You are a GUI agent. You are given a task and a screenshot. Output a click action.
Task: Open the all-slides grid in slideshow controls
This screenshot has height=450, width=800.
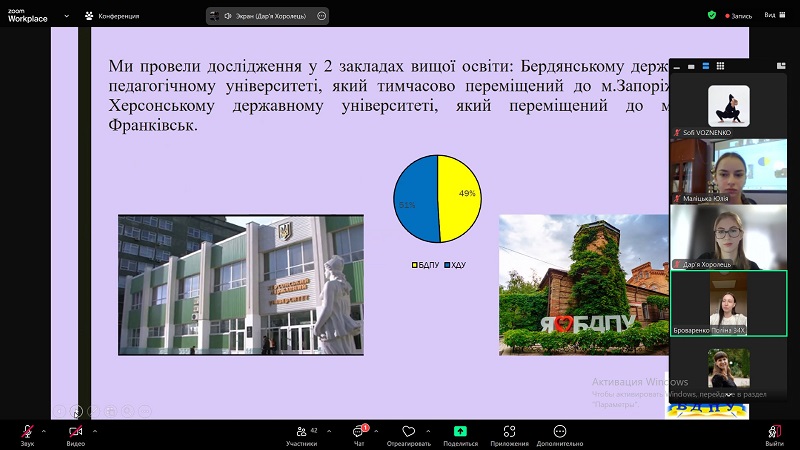point(111,411)
